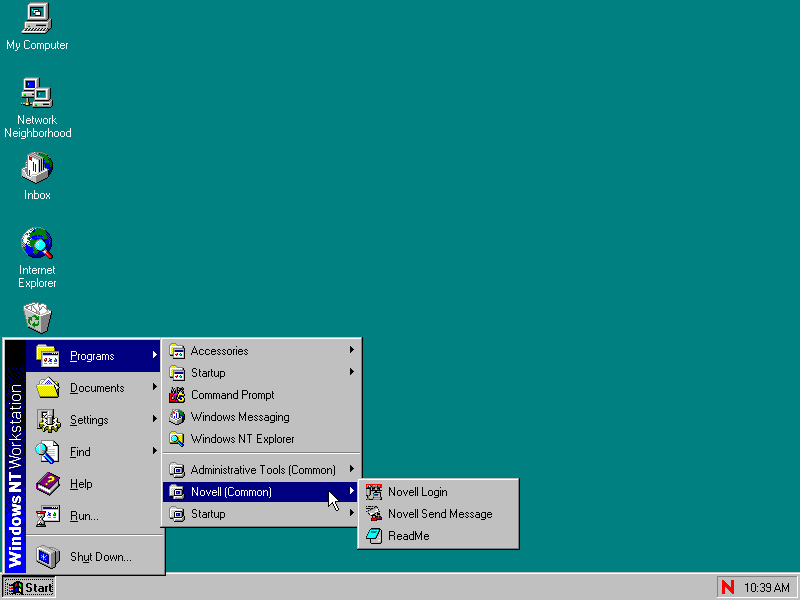Open Help from the Start menu
Image resolution: width=800 pixels, height=600 pixels.
pos(93,484)
